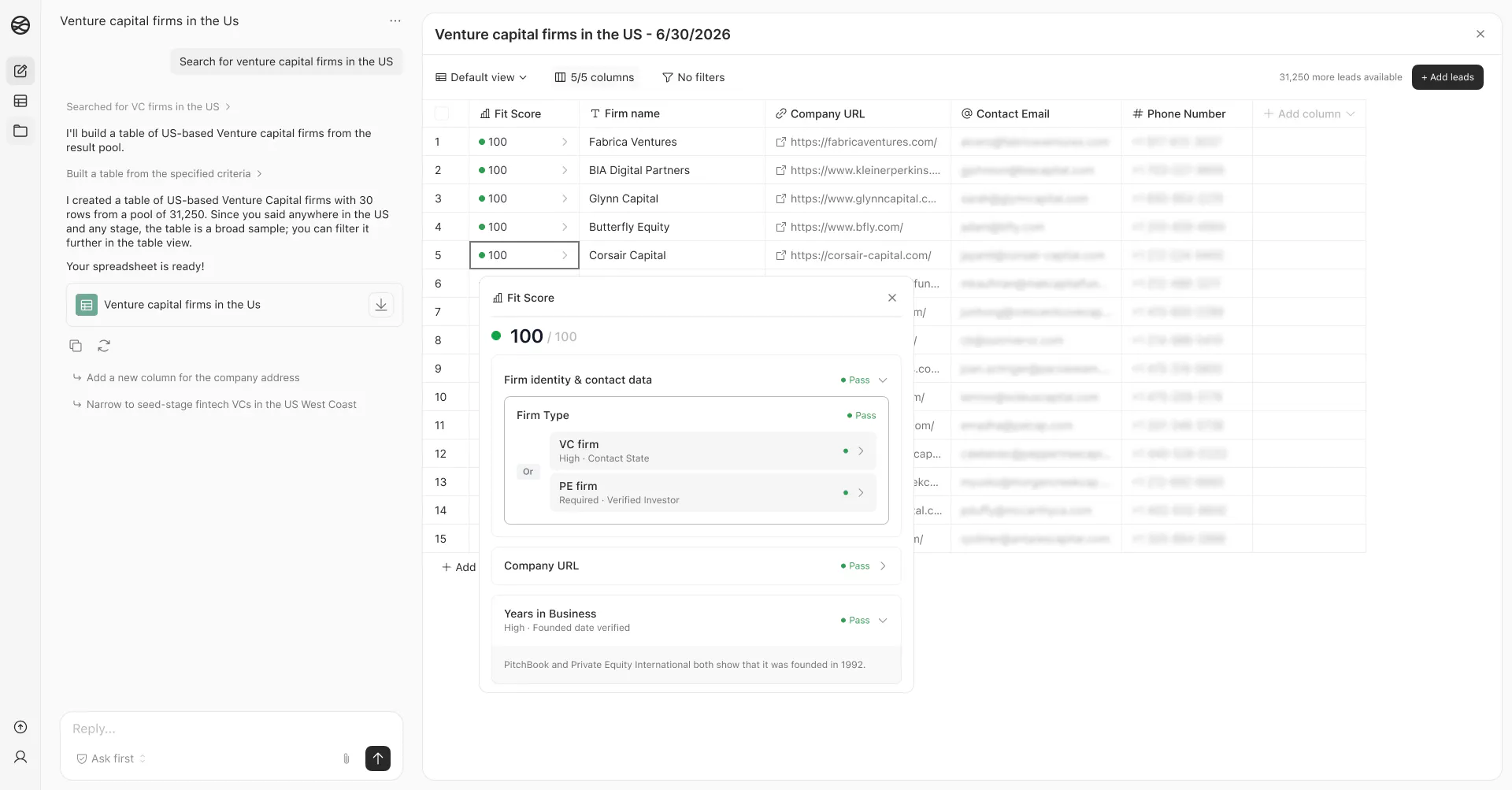Regenerate the assistant response
1512x790 pixels.
pyautogui.click(x=104, y=346)
